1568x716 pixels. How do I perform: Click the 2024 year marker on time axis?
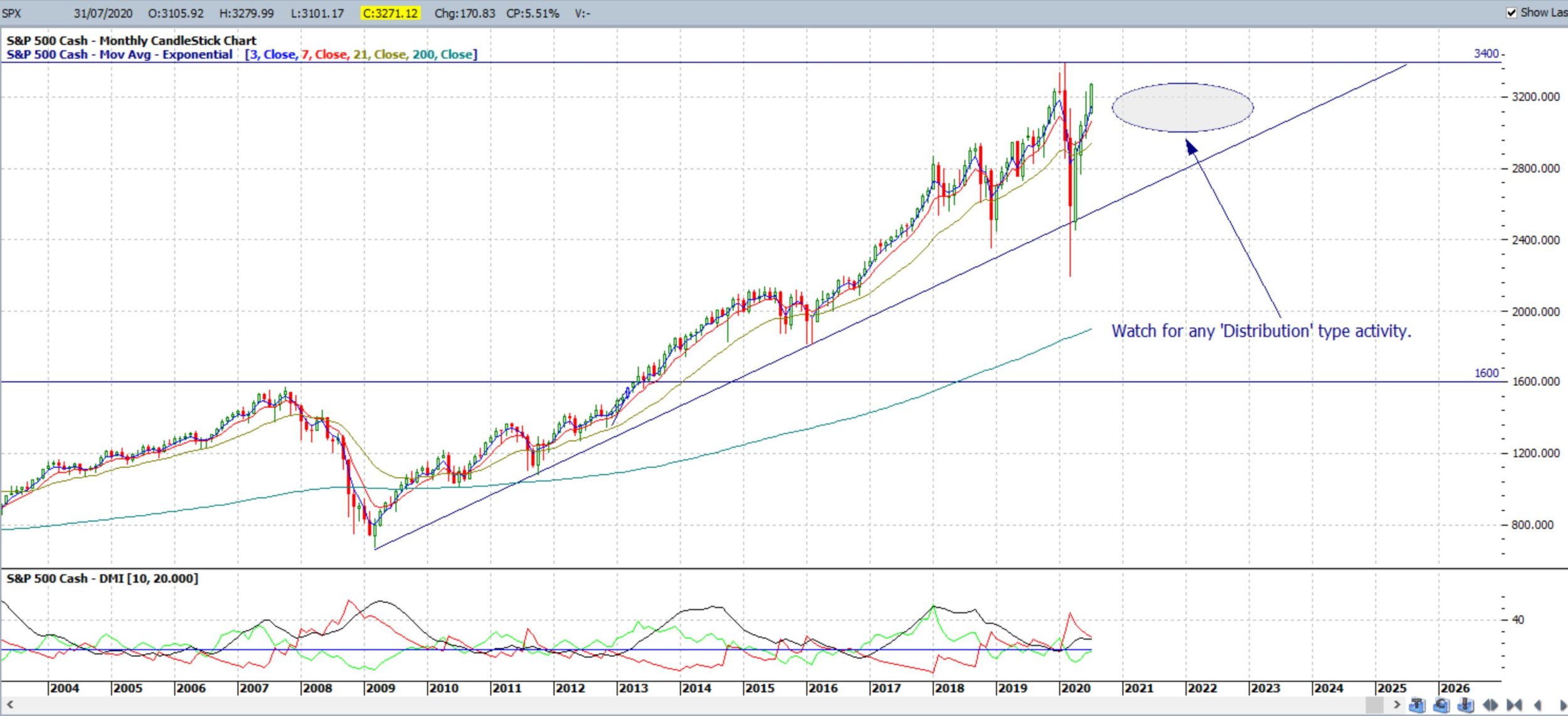[1329, 688]
